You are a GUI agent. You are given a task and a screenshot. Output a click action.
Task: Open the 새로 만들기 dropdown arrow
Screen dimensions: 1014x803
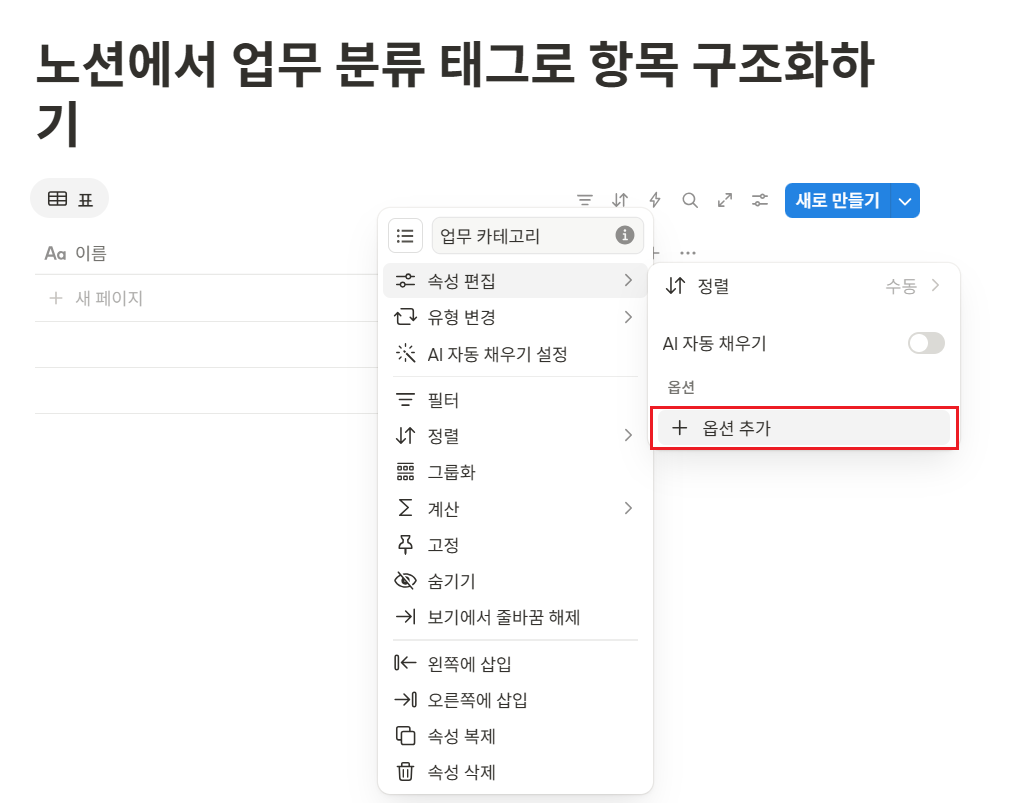[903, 200]
